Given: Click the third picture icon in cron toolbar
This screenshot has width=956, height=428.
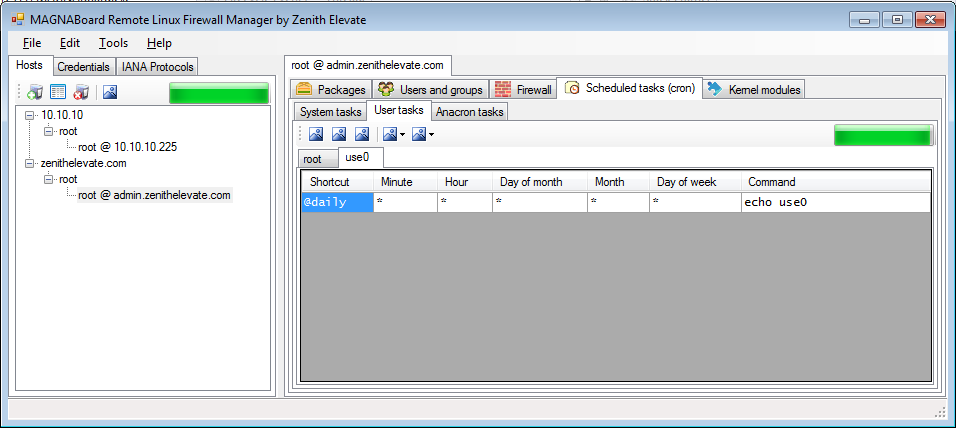Looking at the screenshot, I should (x=362, y=134).
